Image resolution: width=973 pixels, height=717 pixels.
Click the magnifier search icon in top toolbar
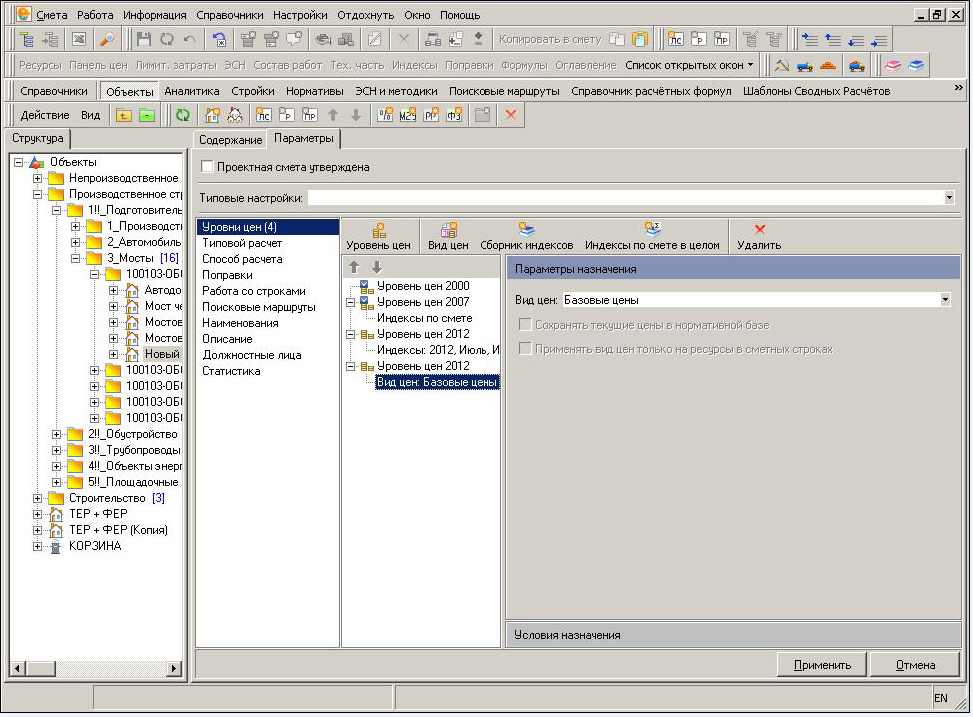tap(107, 40)
